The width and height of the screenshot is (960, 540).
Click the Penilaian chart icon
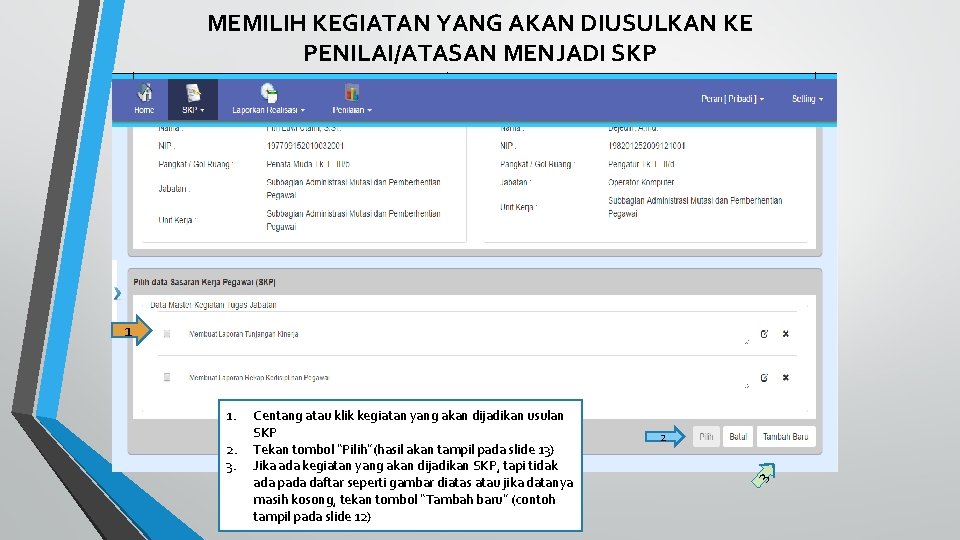[351, 92]
